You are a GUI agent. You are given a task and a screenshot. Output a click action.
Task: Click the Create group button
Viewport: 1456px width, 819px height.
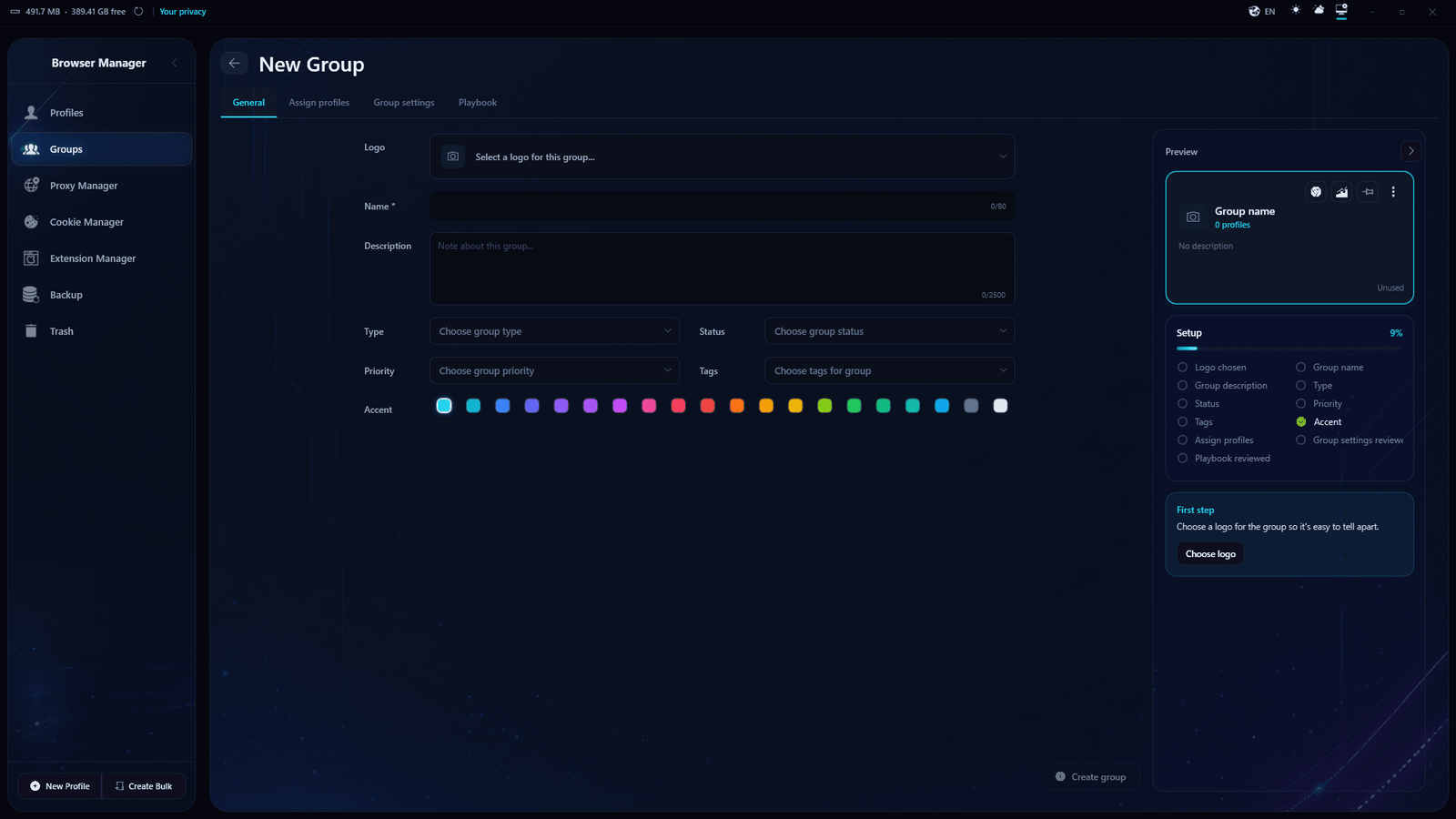coord(1090,777)
